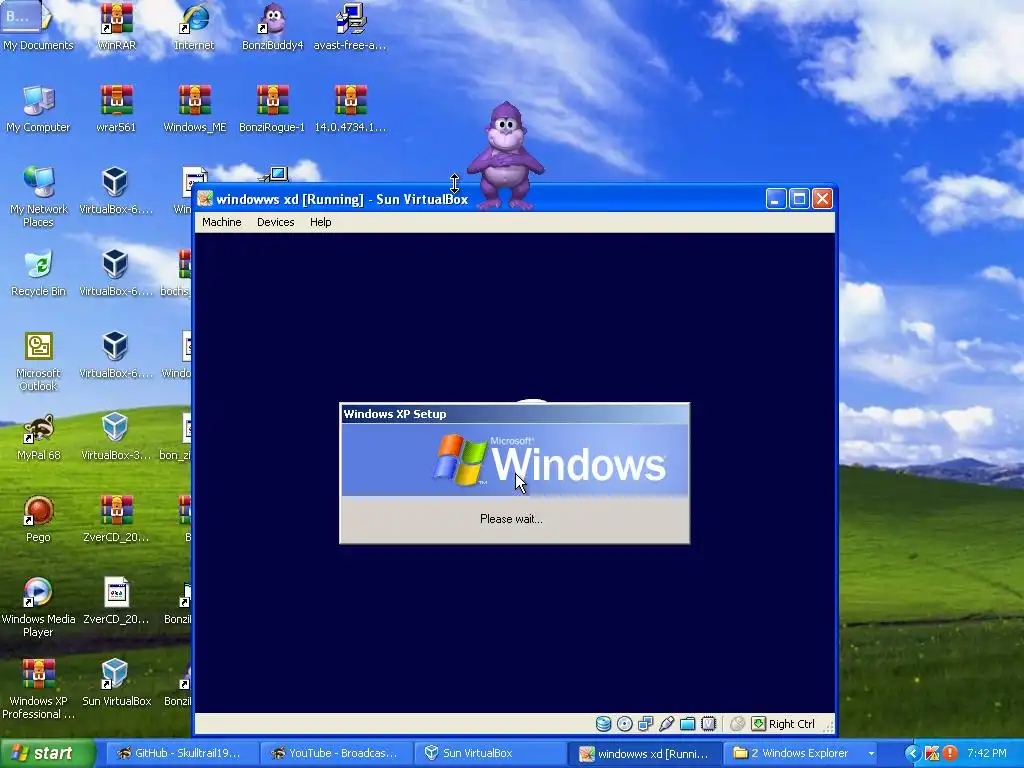Select the avast-free-a... installer icon

(350, 26)
